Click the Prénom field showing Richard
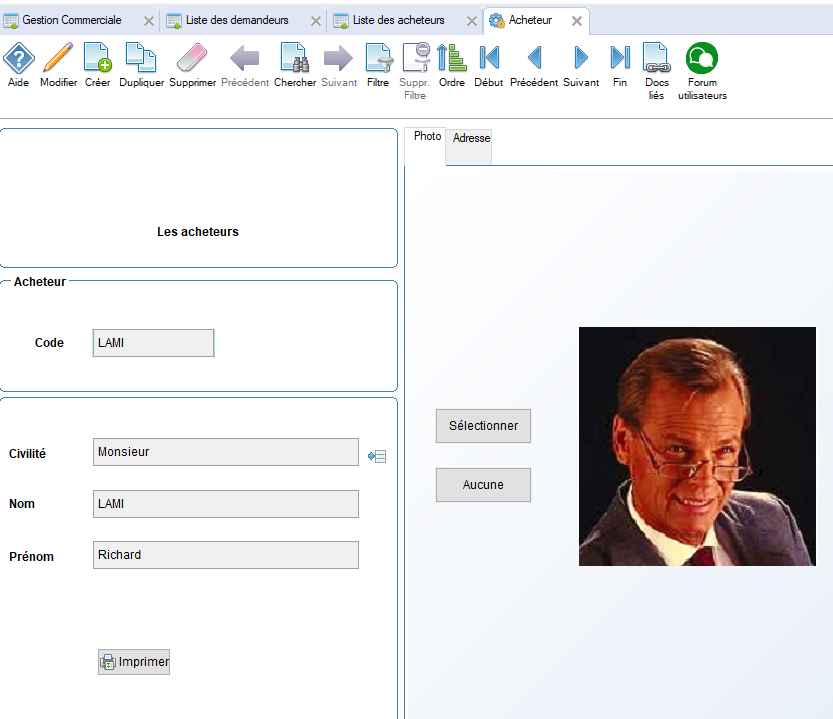The image size is (833, 719). pos(226,555)
